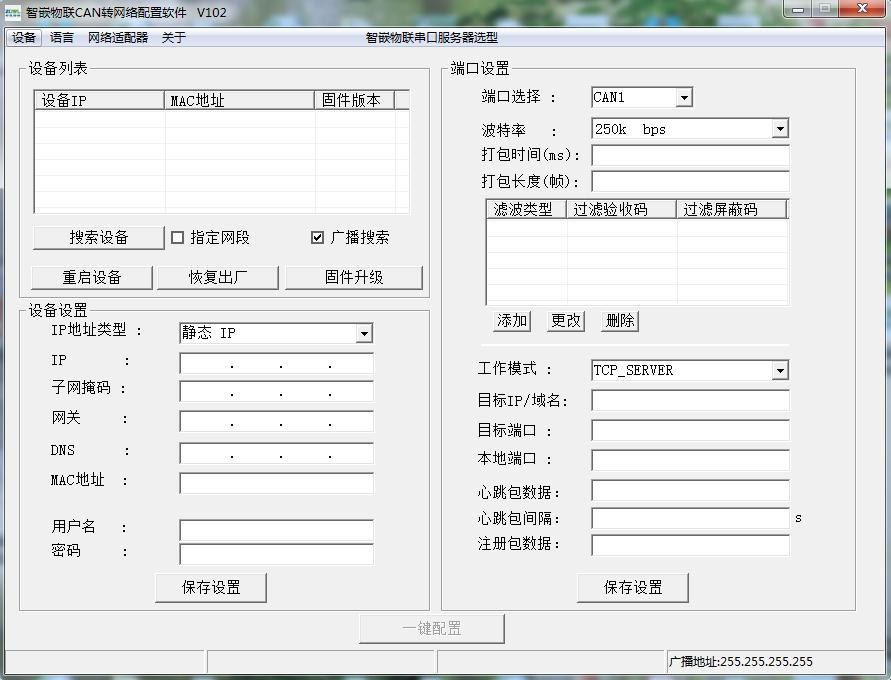This screenshot has height=680, width=891.
Task: Click the 子网掩码 input field
Action: click(x=276, y=390)
